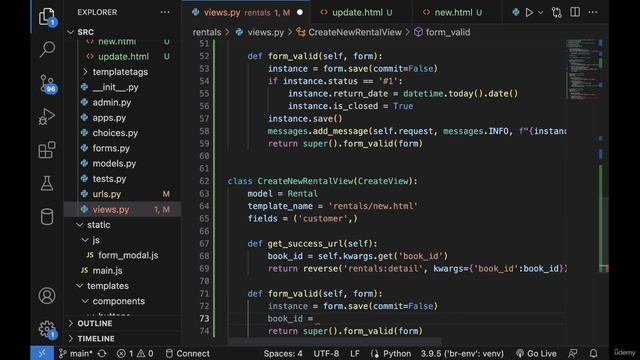Open editor more actions ellipsis
Viewport: 640px width, 360px height.
[x=593, y=12]
